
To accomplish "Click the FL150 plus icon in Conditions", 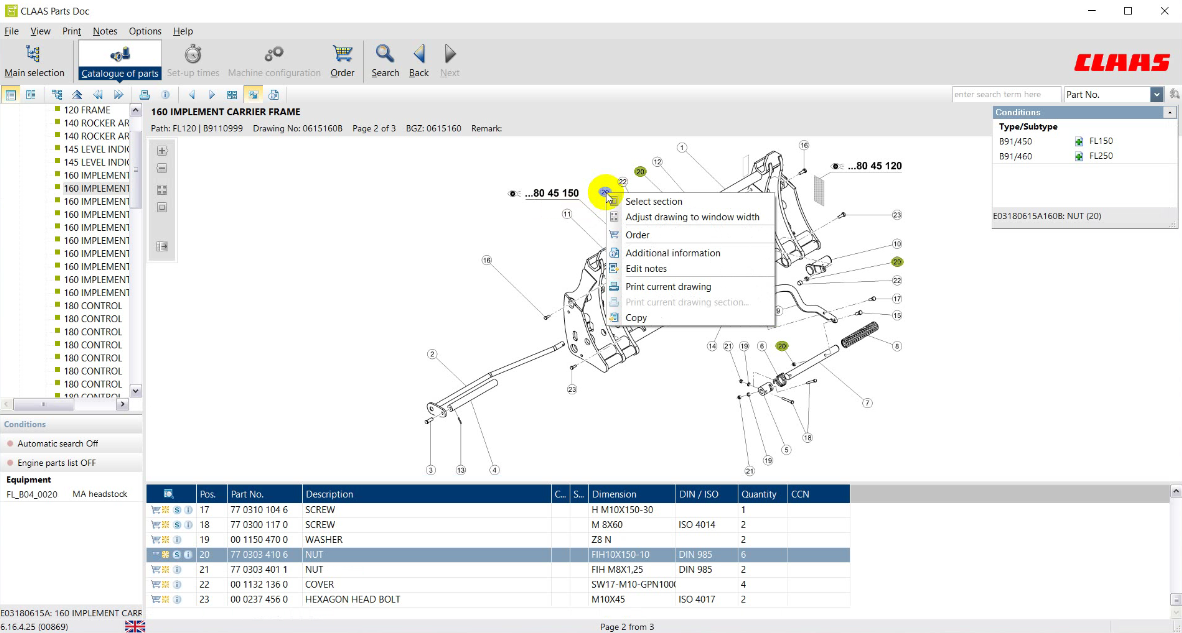I will pos(1079,141).
